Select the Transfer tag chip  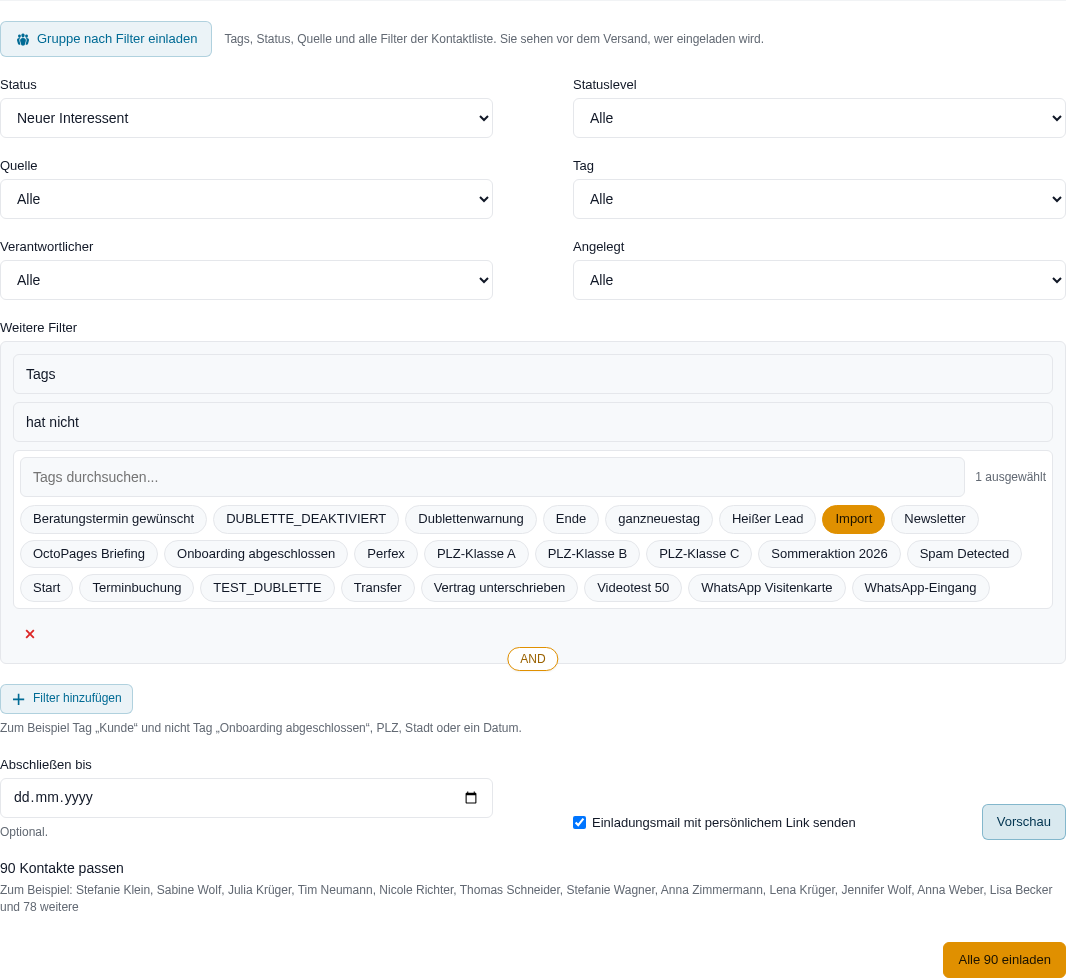click(377, 588)
